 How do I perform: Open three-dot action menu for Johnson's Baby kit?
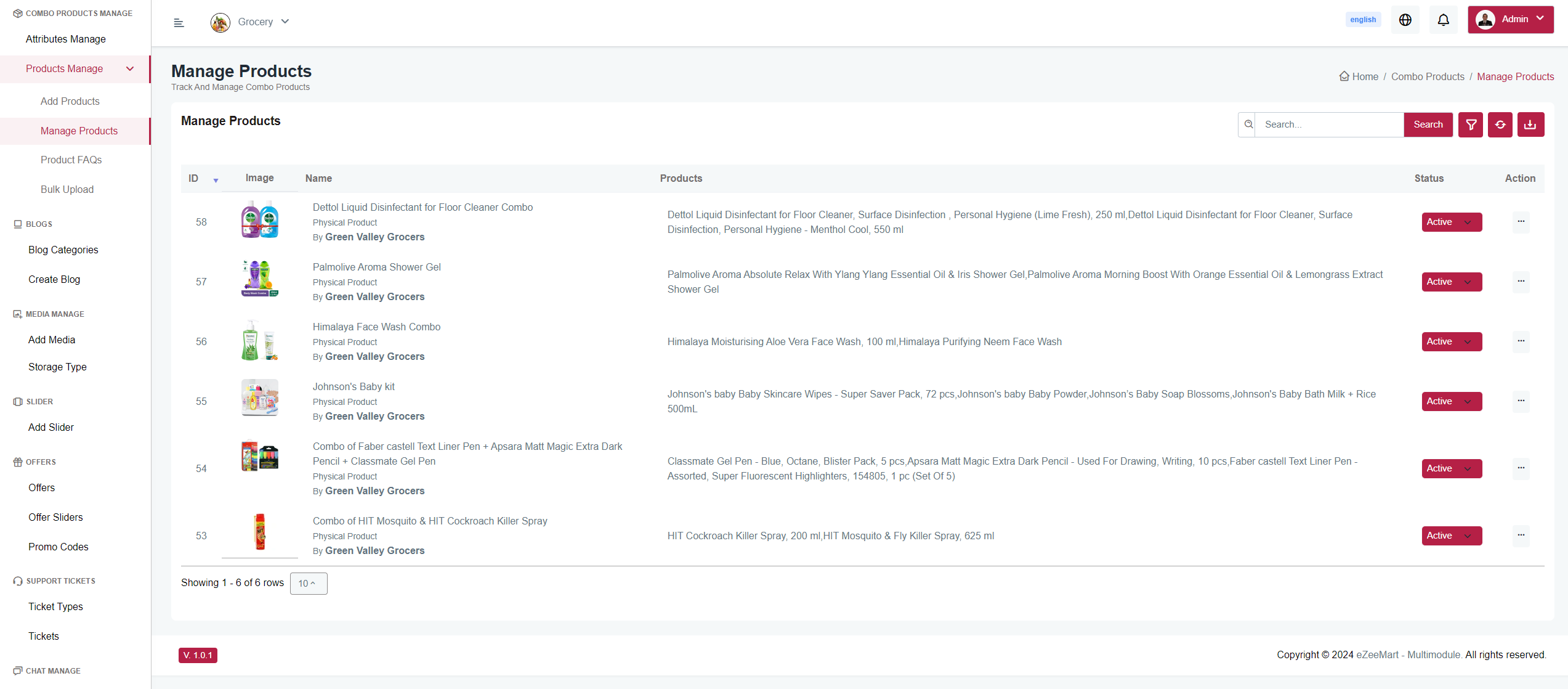pyautogui.click(x=1521, y=401)
